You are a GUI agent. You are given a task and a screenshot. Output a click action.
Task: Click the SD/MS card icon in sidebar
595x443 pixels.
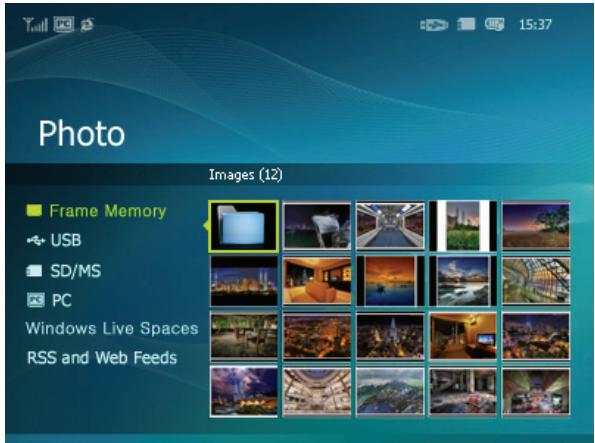click(34, 271)
